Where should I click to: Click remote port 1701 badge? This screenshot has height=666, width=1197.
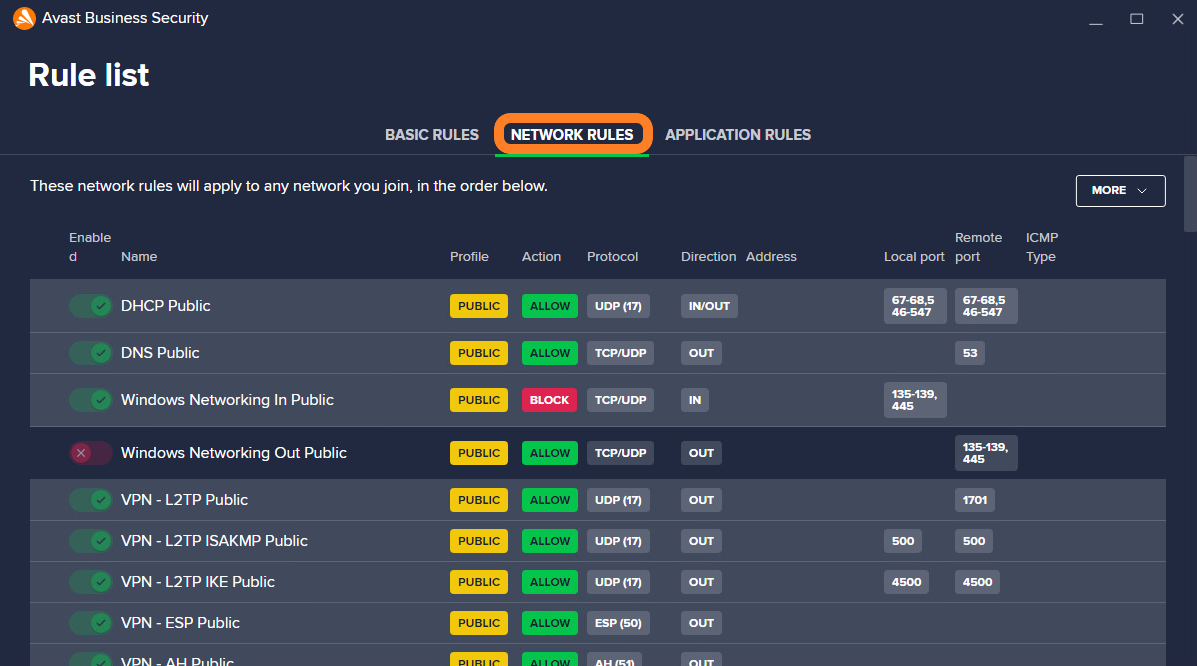coord(975,500)
